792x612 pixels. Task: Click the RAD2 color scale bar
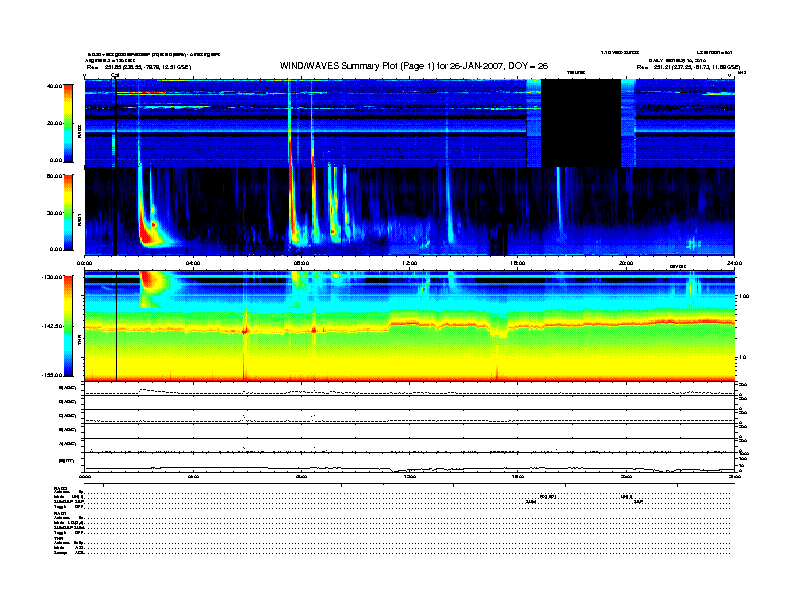68,124
